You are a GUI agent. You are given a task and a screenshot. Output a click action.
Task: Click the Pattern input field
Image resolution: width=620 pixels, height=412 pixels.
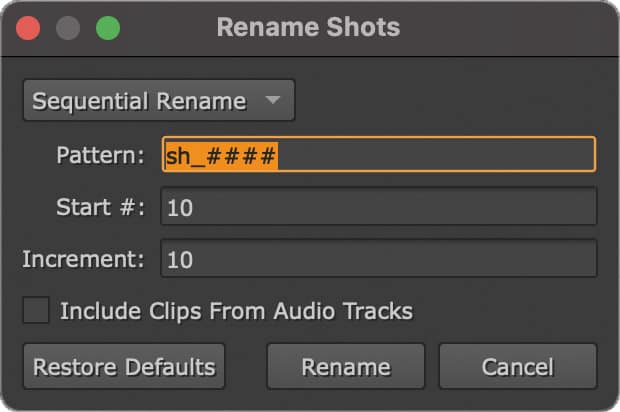click(x=379, y=154)
